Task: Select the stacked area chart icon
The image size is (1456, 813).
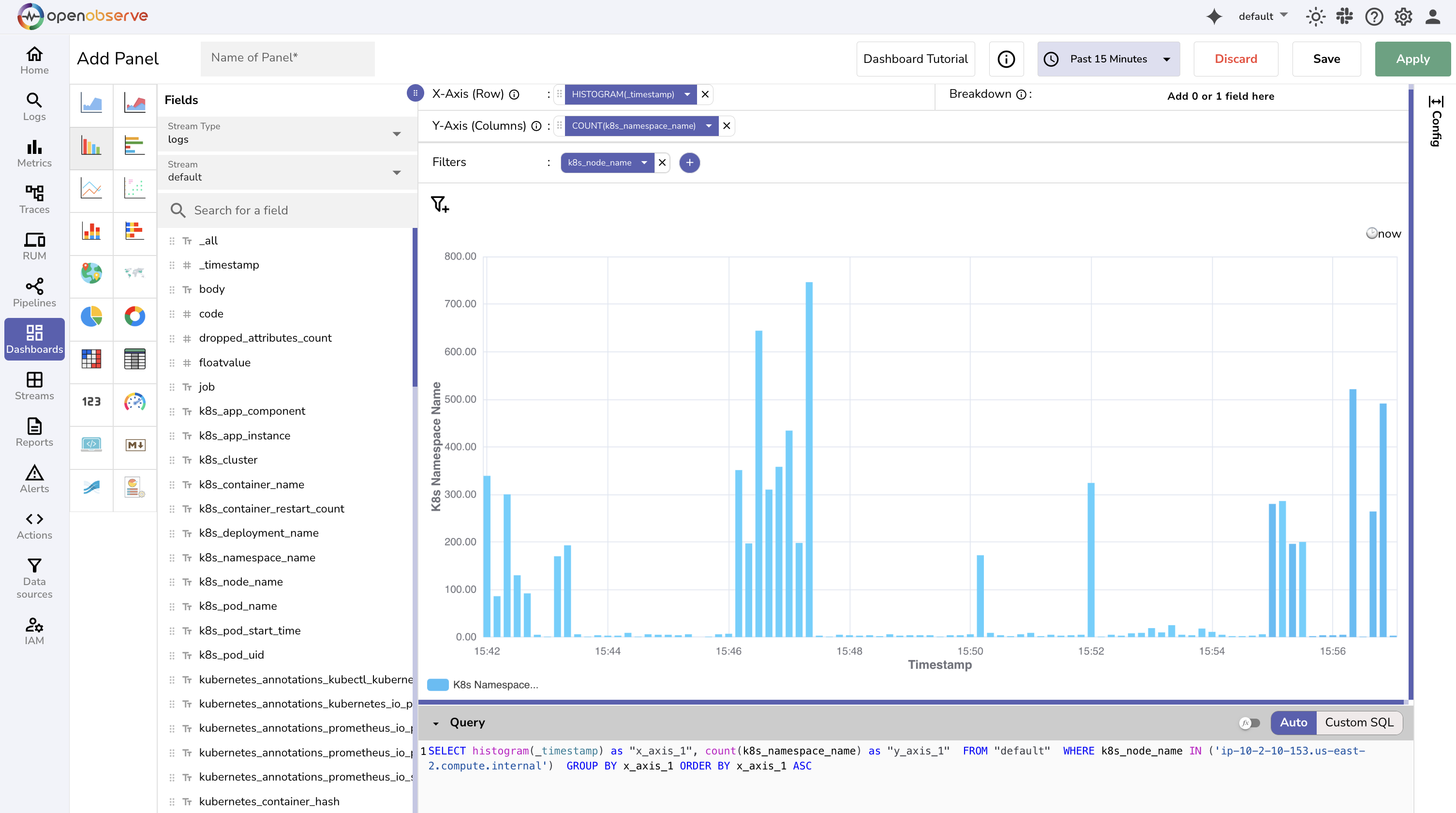Action: pyautogui.click(x=134, y=104)
